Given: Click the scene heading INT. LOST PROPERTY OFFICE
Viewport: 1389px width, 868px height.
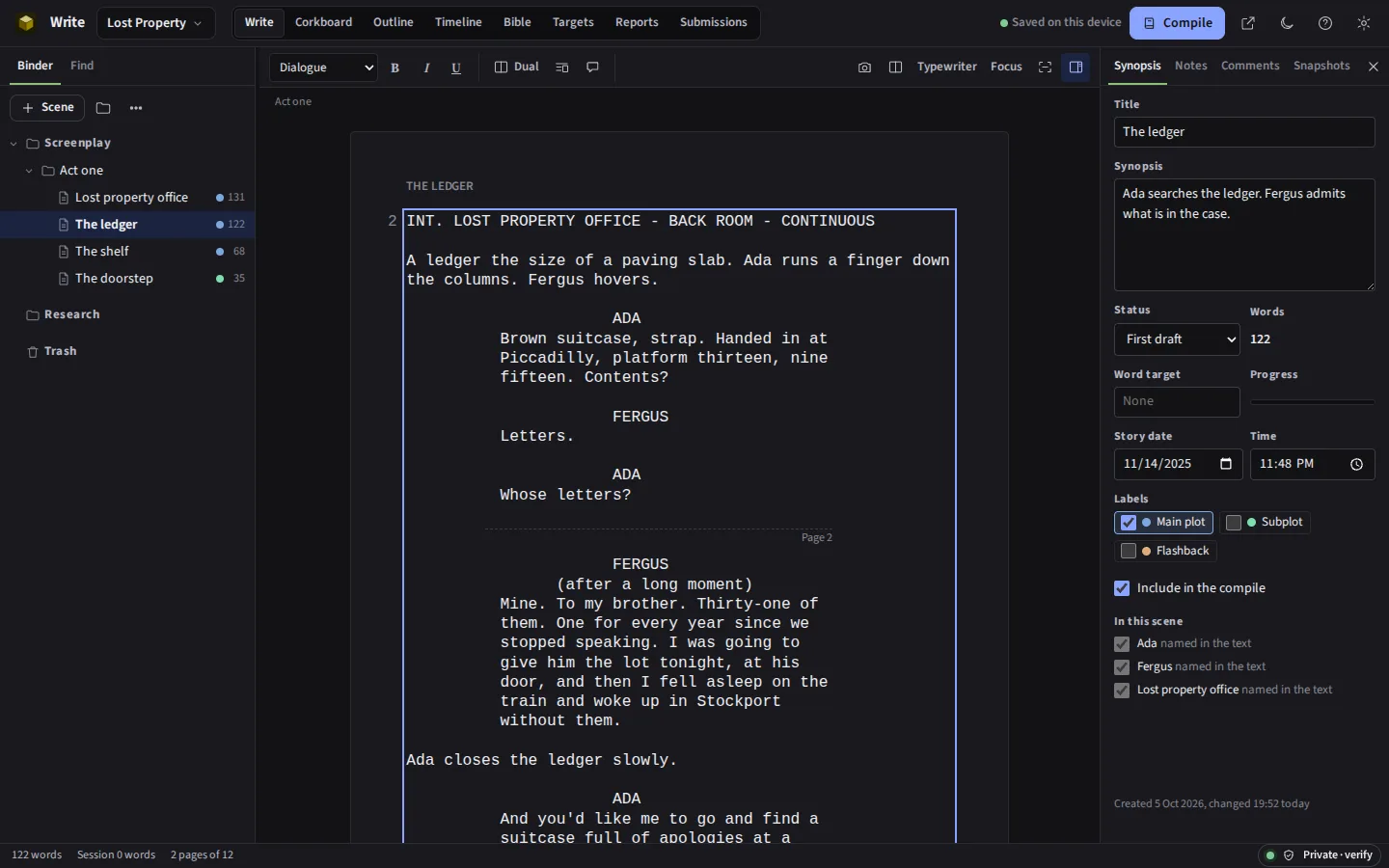Looking at the screenshot, I should click(x=640, y=221).
